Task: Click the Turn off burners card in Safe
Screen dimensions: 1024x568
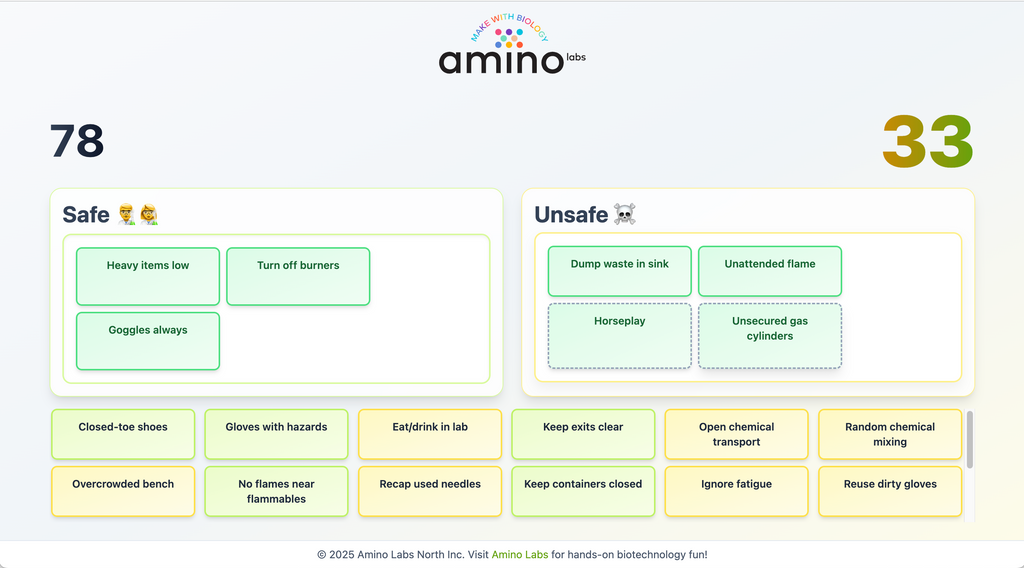Action: [x=298, y=276]
